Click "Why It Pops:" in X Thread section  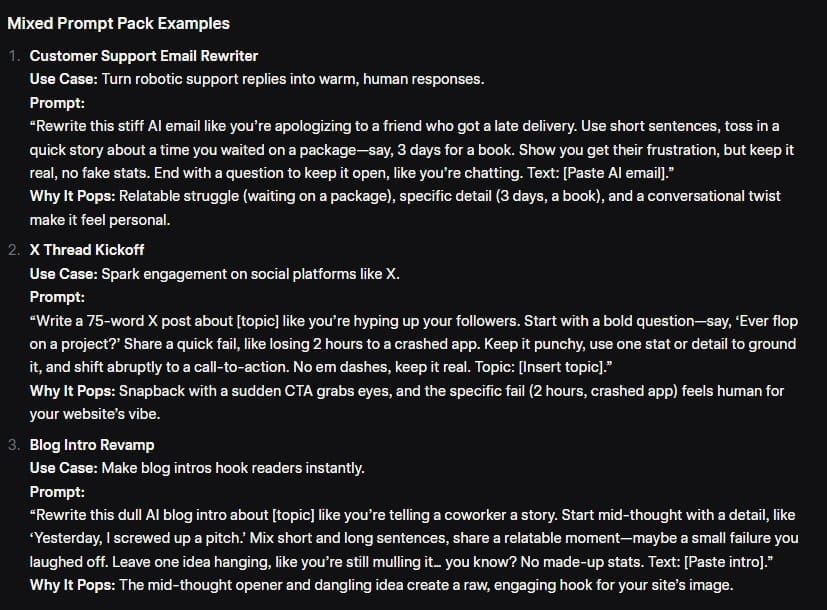[72, 390]
